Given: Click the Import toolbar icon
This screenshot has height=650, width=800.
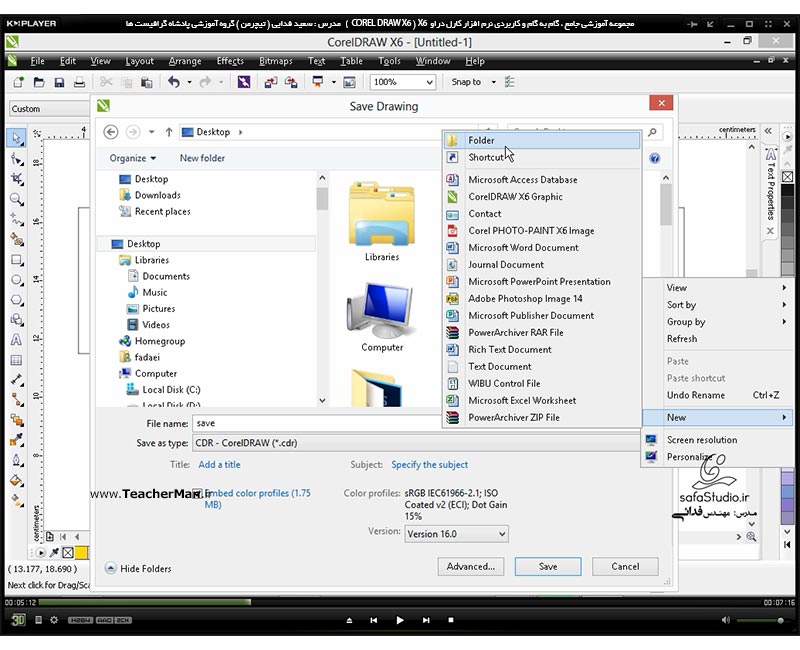Looking at the screenshot, I should click(x=270, y=82).
